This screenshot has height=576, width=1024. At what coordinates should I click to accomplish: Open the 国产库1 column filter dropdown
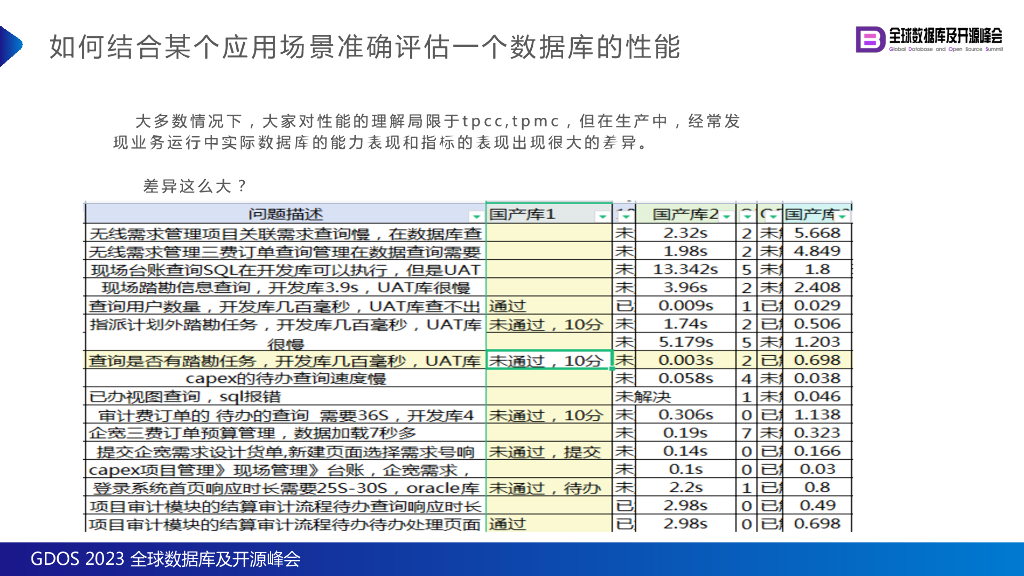(602, 216)
